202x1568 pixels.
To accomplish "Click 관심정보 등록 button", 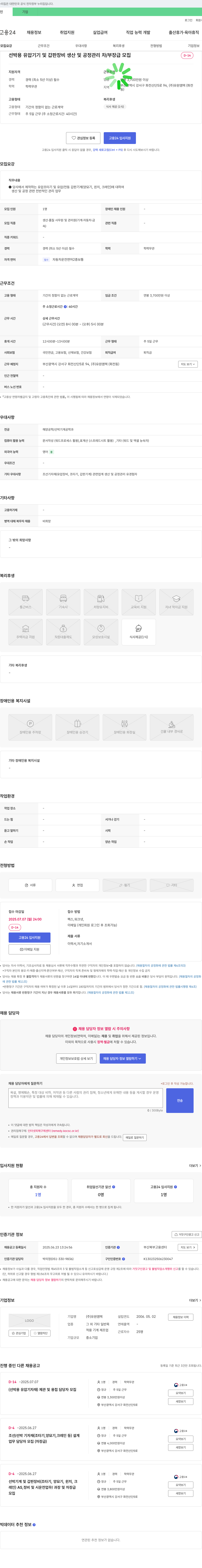I will (83, 138).
